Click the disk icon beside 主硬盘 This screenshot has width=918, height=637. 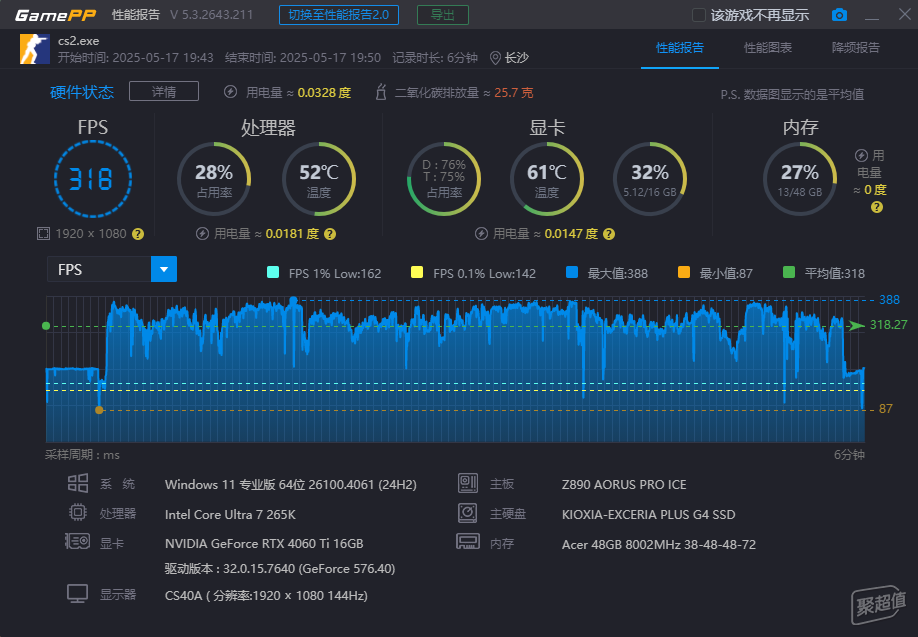468,513
